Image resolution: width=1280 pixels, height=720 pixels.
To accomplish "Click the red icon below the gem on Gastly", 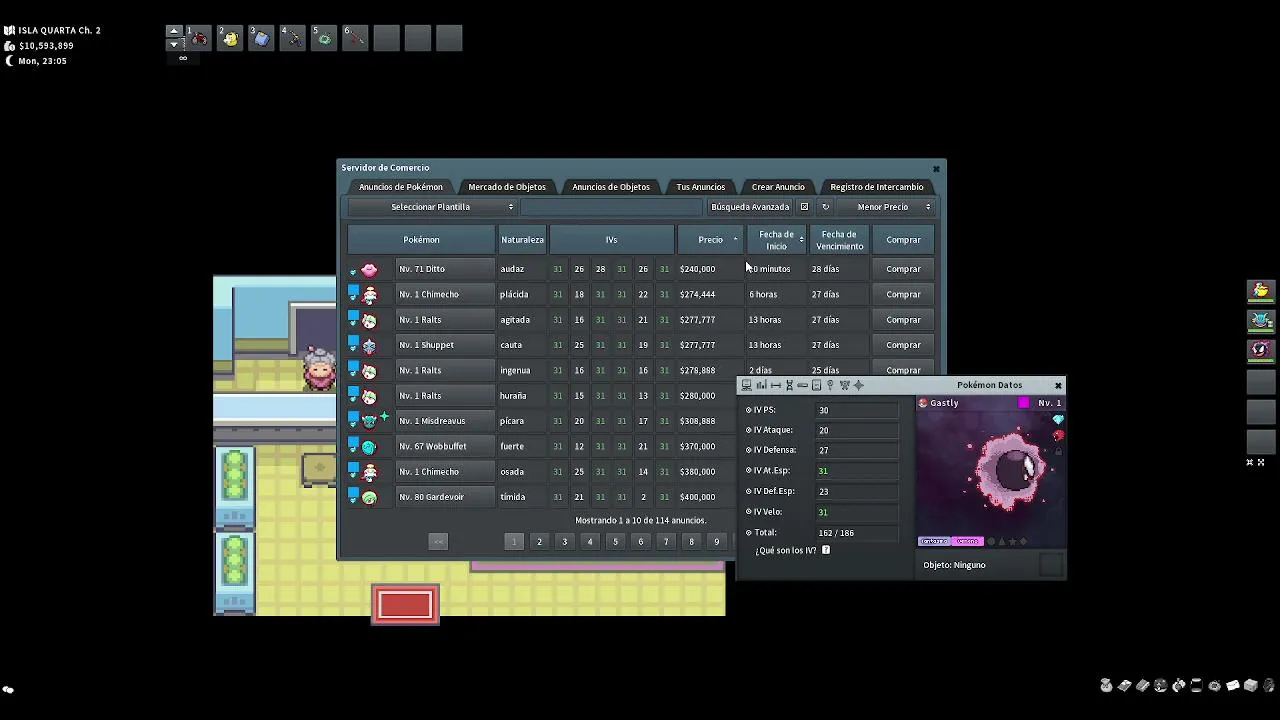I will coord(1058,436).
